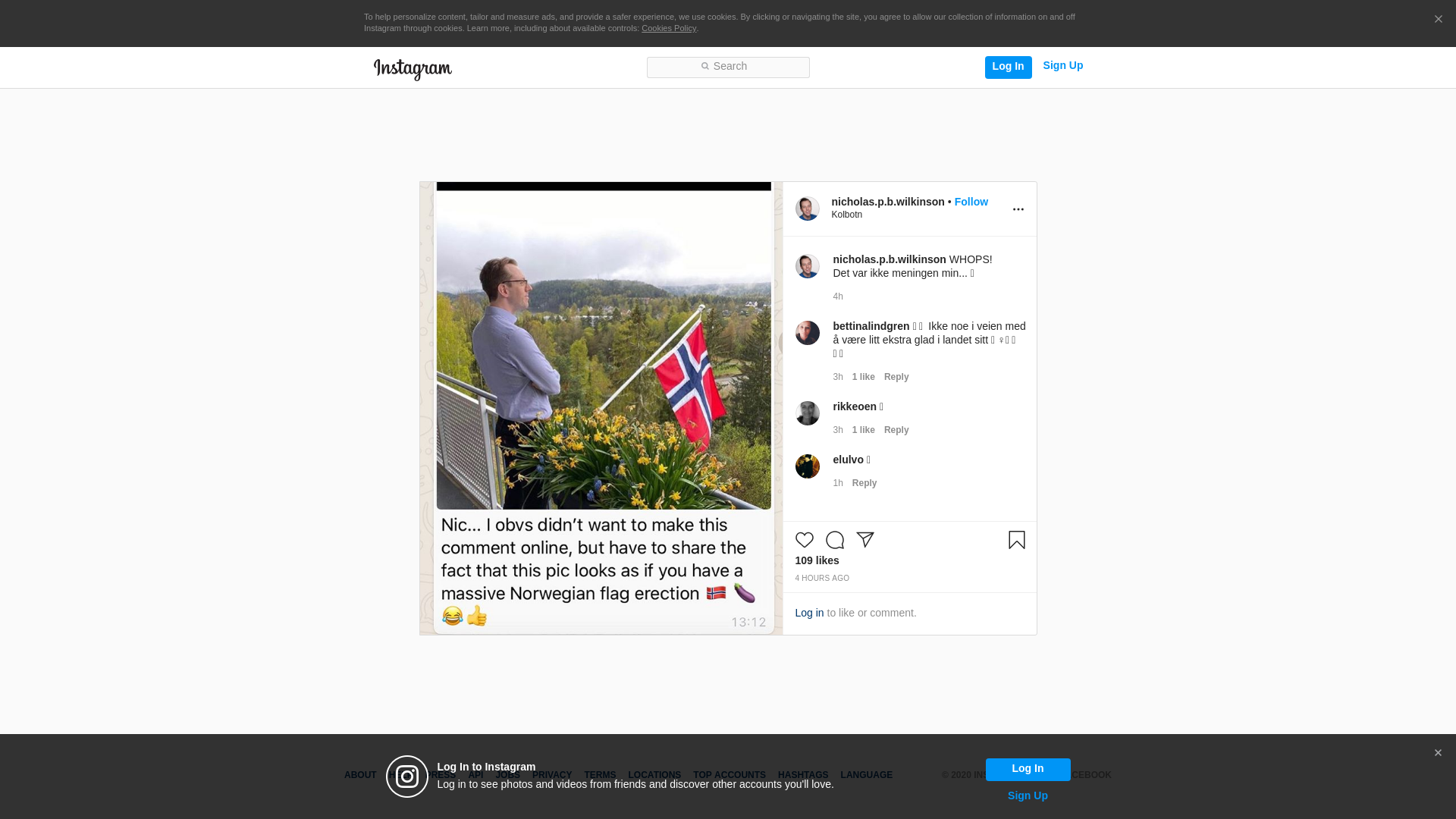This screenshot has height=819, width=1456.
Task: Save post with bookmark icon
Action: click(x=1016, y=540)
